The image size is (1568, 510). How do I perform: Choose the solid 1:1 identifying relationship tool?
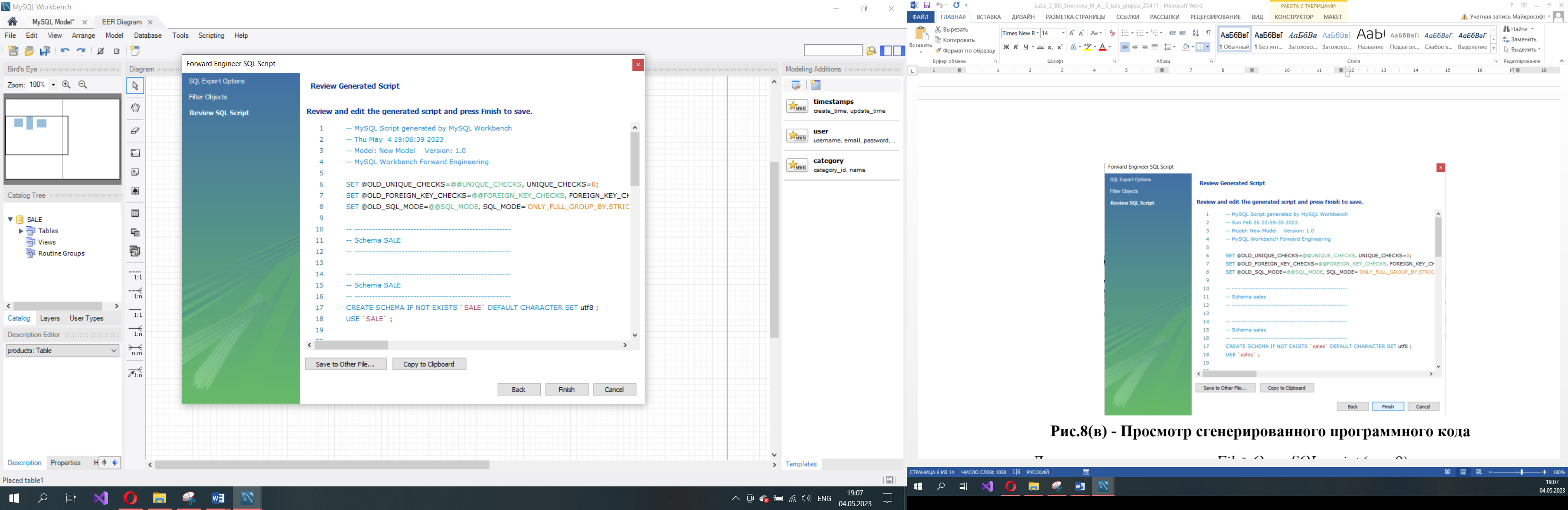click(136, 313)
